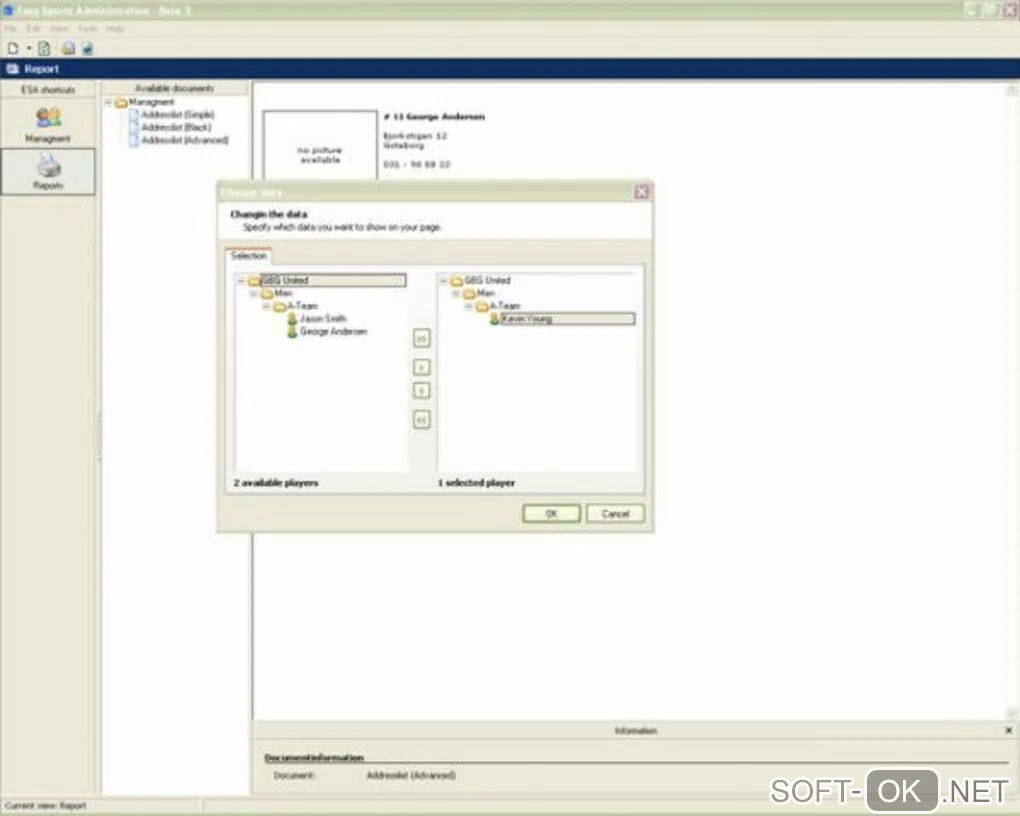Select A-Team folder in selected players tree

point(505,306)
